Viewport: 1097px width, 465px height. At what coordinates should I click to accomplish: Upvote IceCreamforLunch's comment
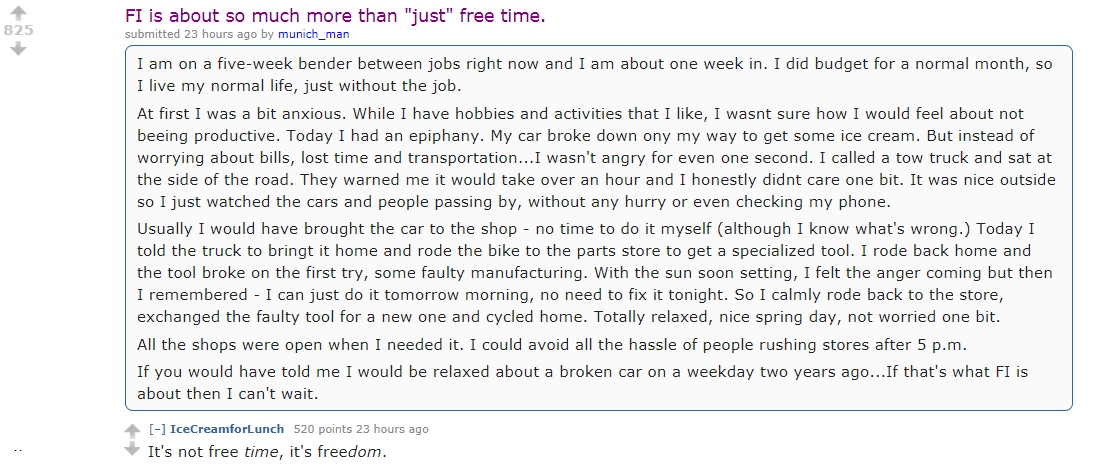pos(132,430)
